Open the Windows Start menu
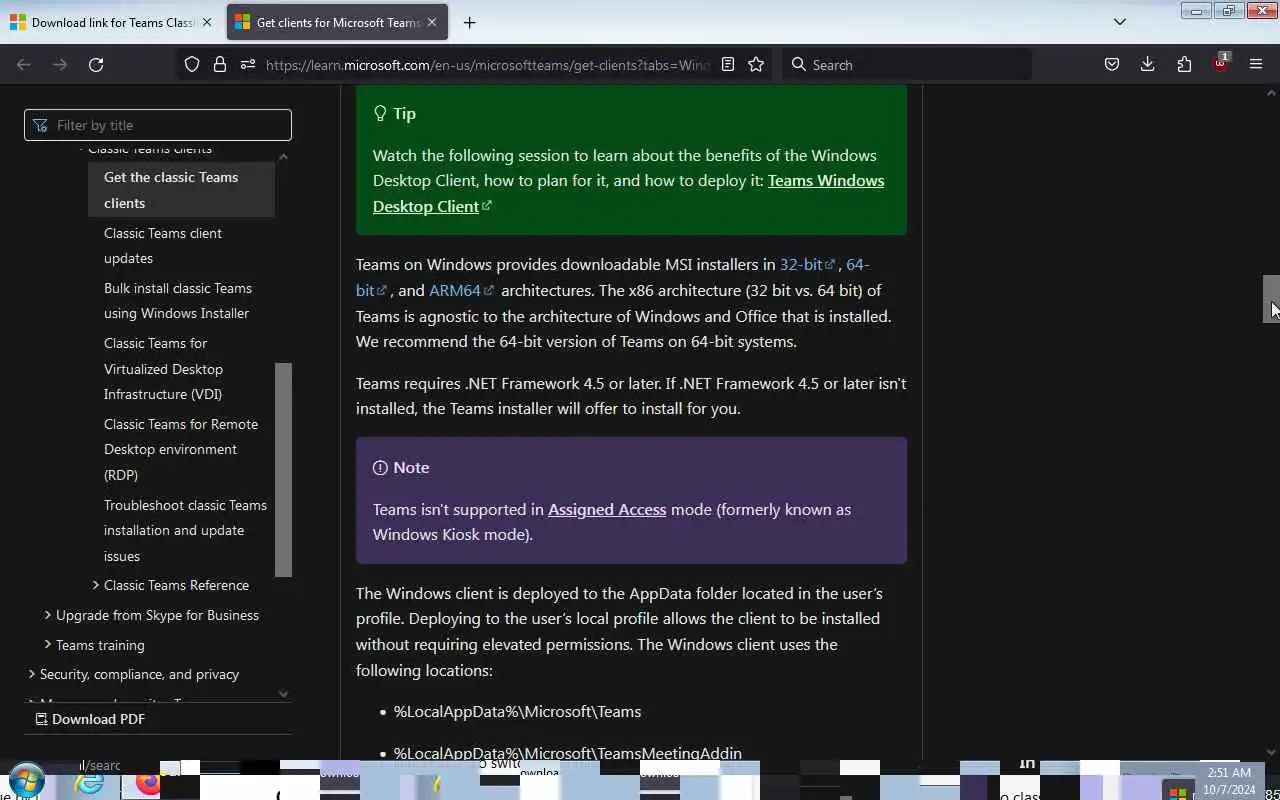Viewport: 1280px width, 800px height. (26, 781)
